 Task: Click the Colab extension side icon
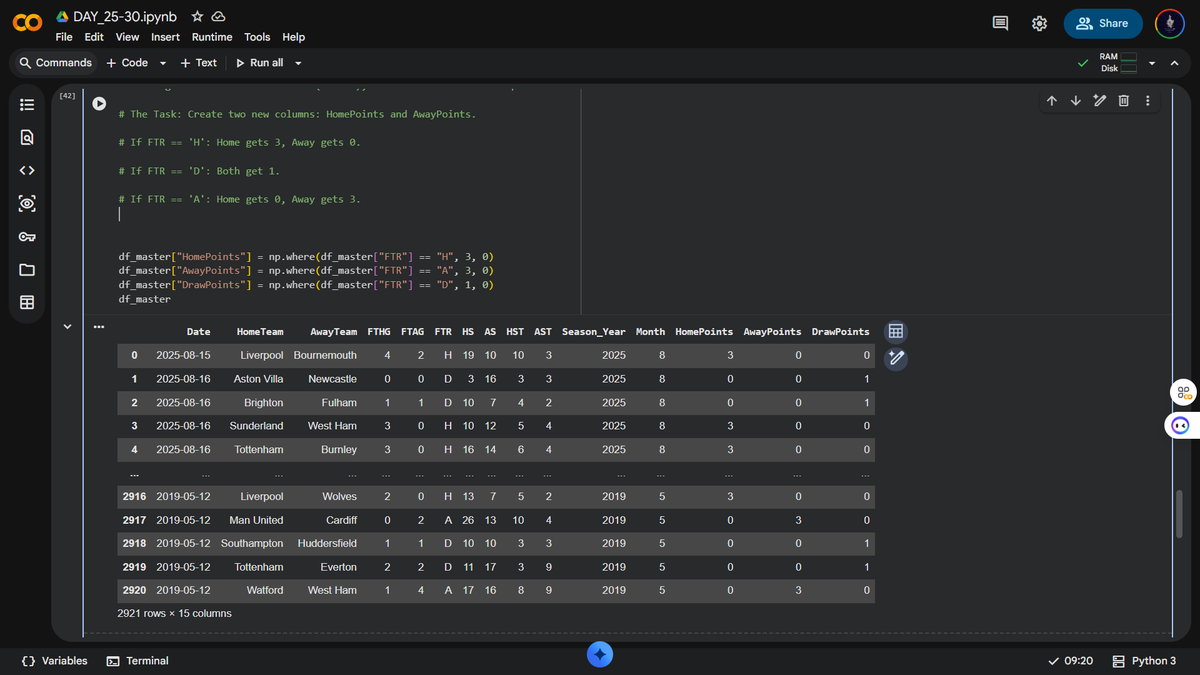click(1184, 392)
